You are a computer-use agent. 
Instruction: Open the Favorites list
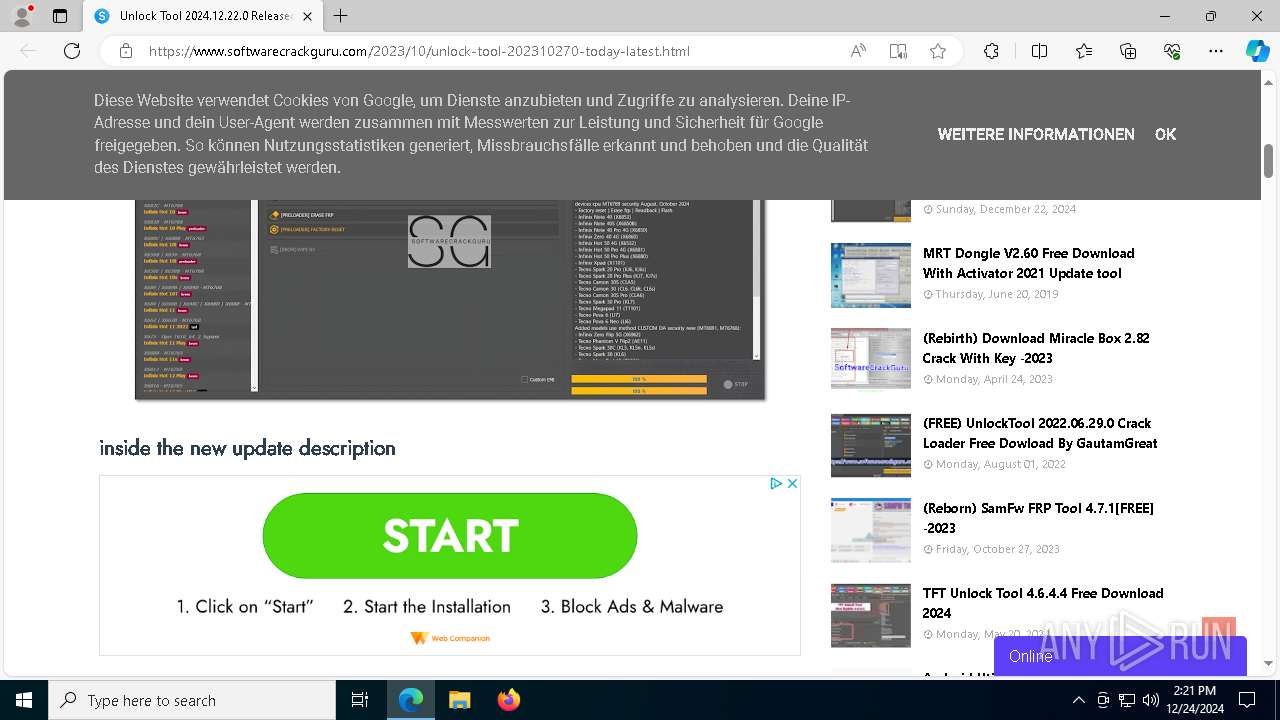click(x=1084, y=51)
